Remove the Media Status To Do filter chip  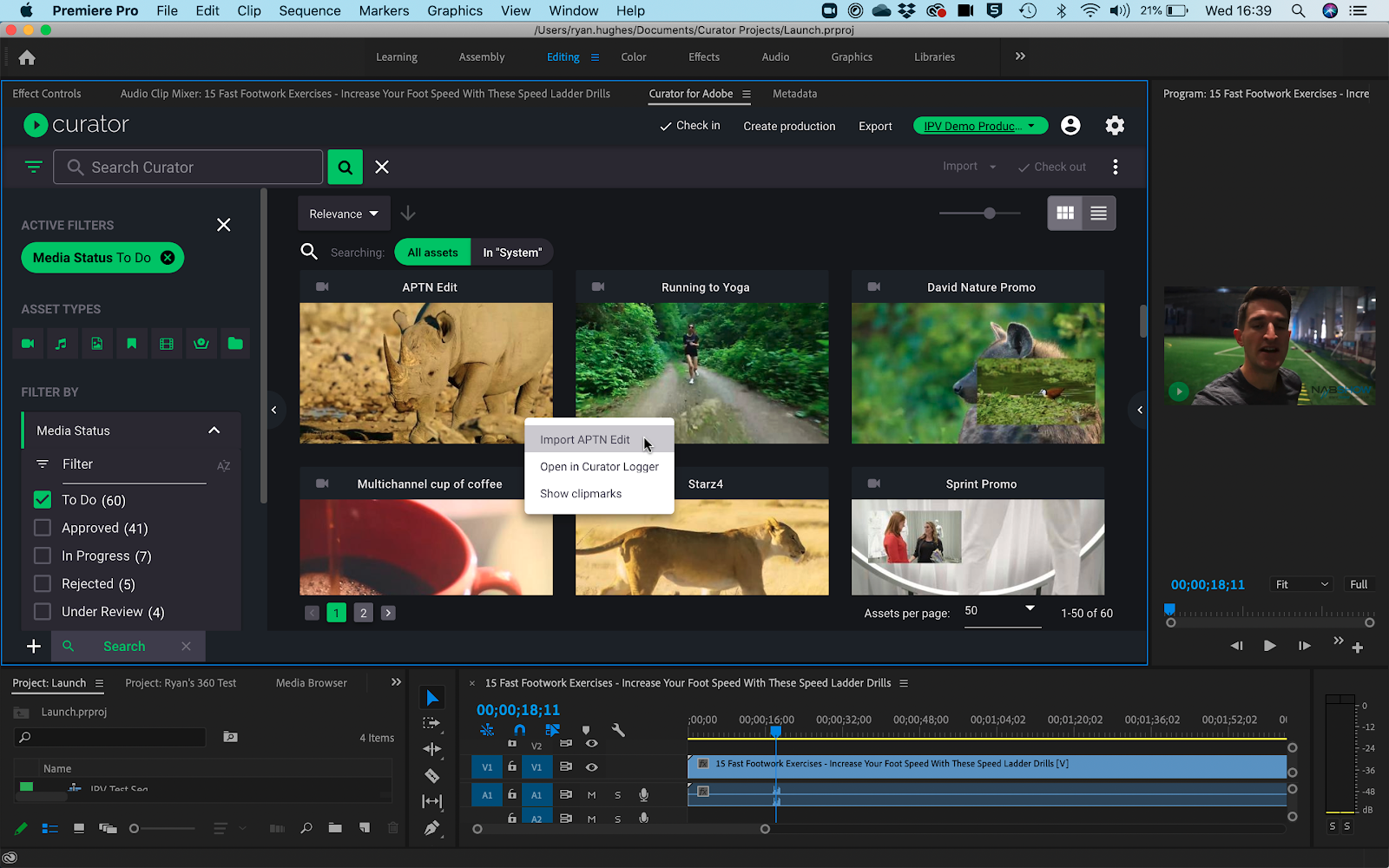click(168, 258)
